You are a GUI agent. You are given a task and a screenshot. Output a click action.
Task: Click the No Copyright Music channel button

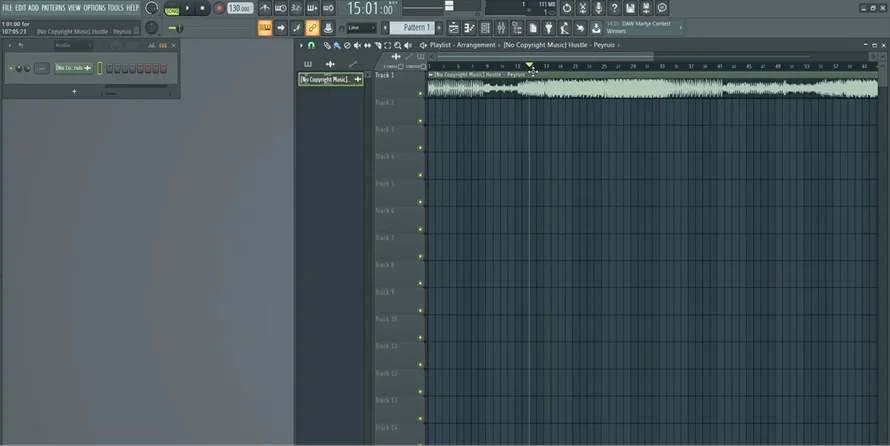71,68
